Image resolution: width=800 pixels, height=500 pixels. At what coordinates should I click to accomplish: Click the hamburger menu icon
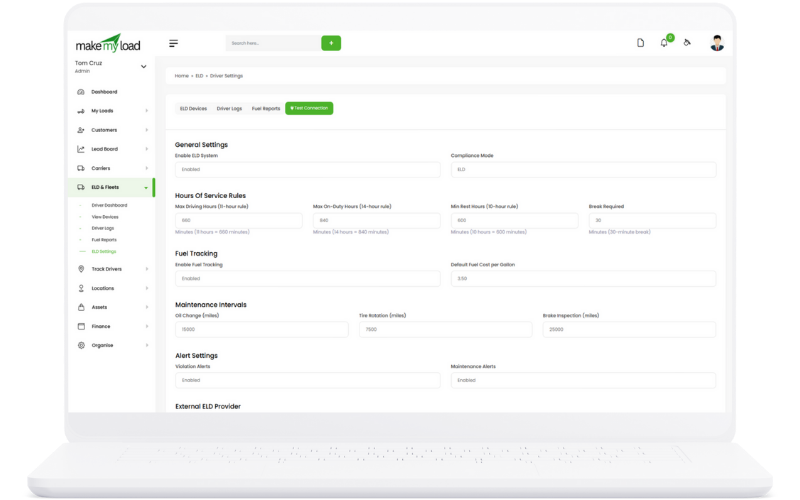pos(173,43)
